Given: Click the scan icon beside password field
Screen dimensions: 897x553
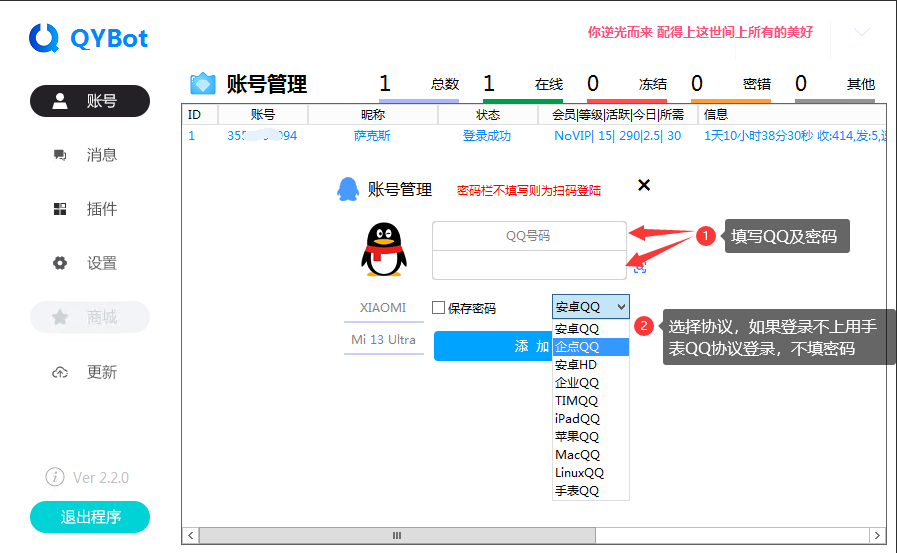Looking at the screenshot, I should click(640, 268).
